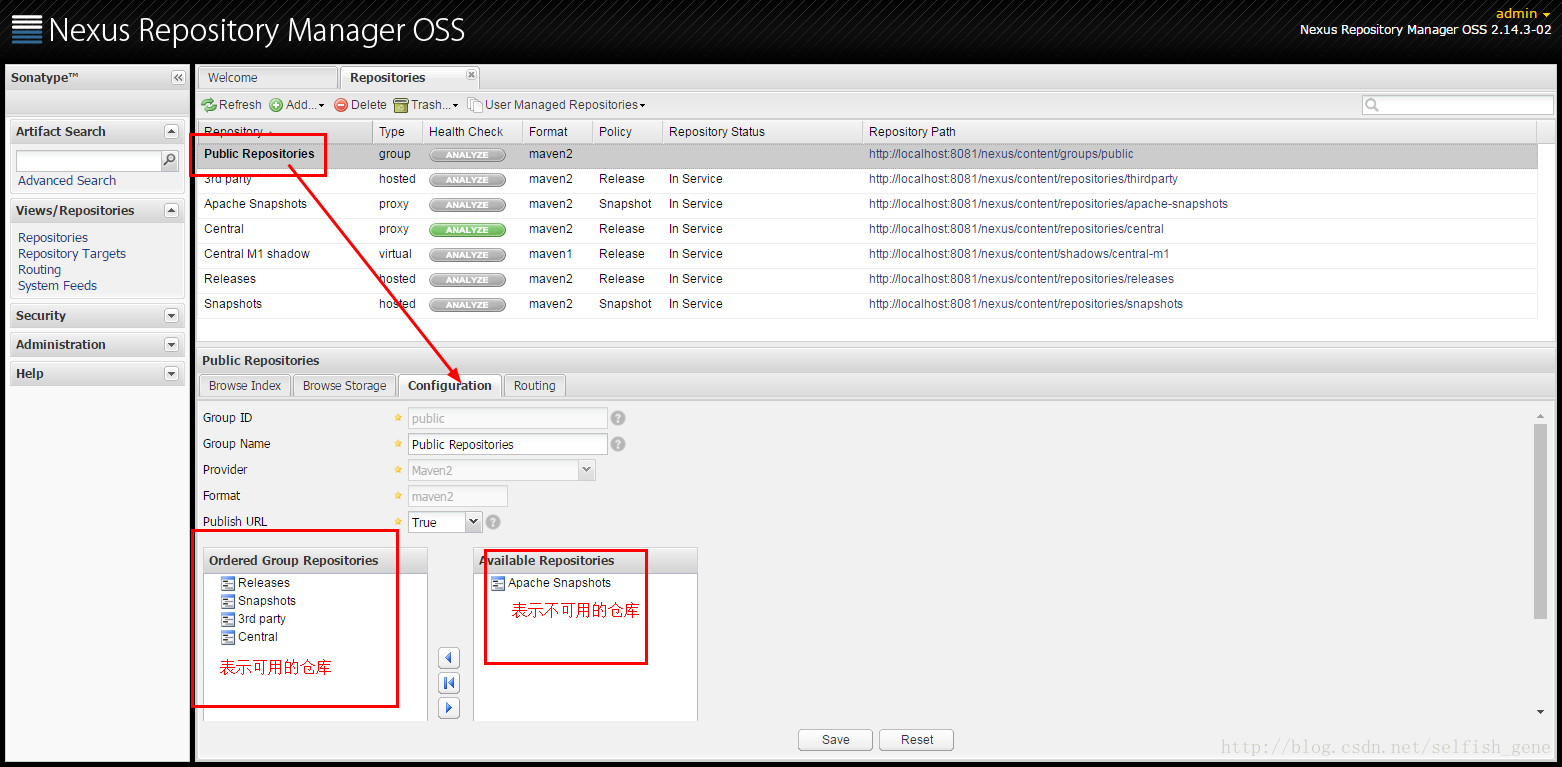
Task: Click the move-left arrow button
Action: [x=449, y=658]
